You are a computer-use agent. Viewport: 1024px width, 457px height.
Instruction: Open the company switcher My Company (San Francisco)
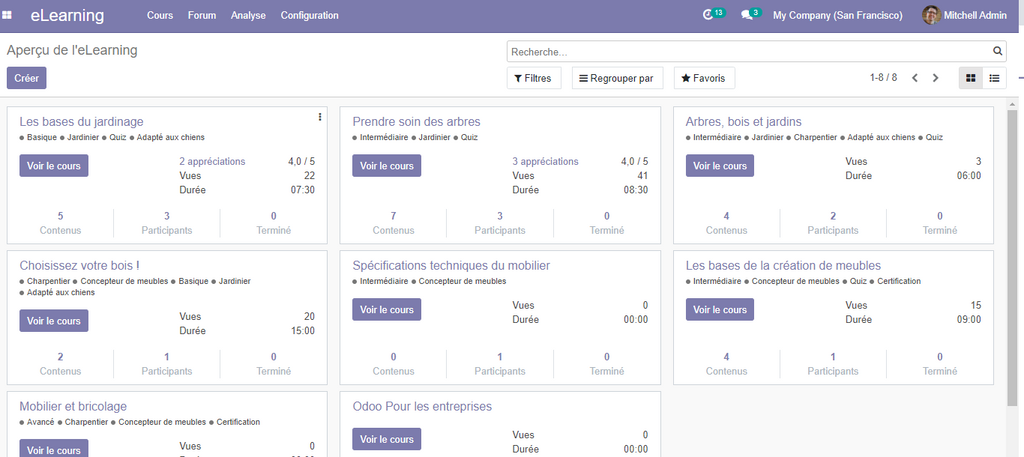click(x=837, y=15)
